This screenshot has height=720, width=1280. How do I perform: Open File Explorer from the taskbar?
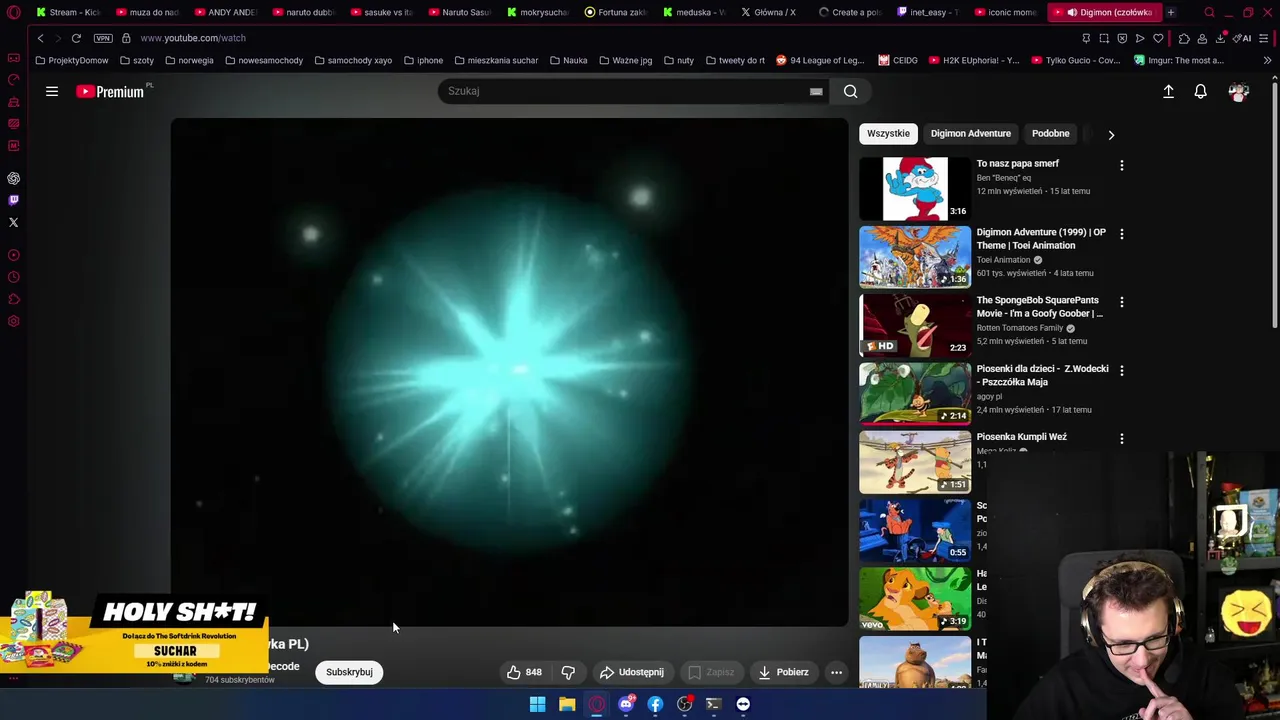[567, 704]
